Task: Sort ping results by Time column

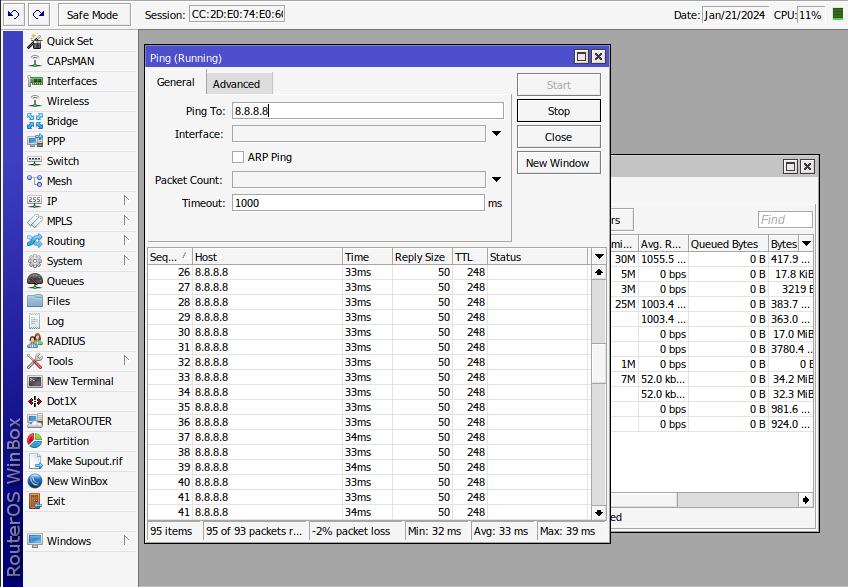Action: pyautogui.click(x=367, y=257)
